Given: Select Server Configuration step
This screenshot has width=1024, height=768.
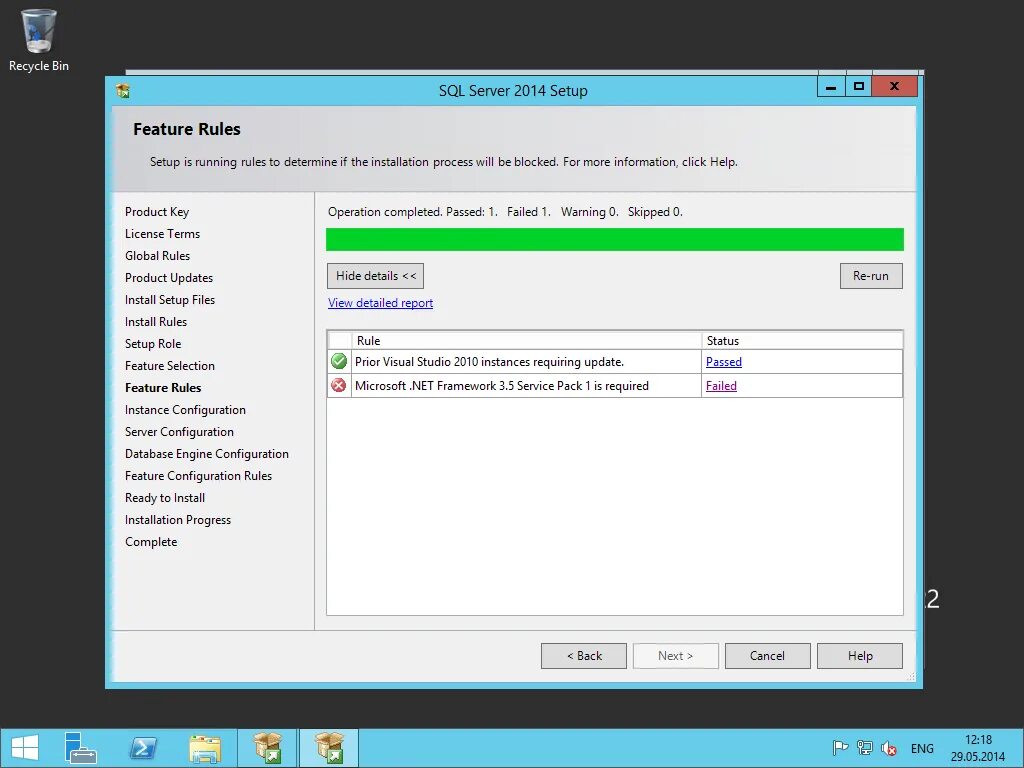Looking at the screenshot, I should (180, 432).
